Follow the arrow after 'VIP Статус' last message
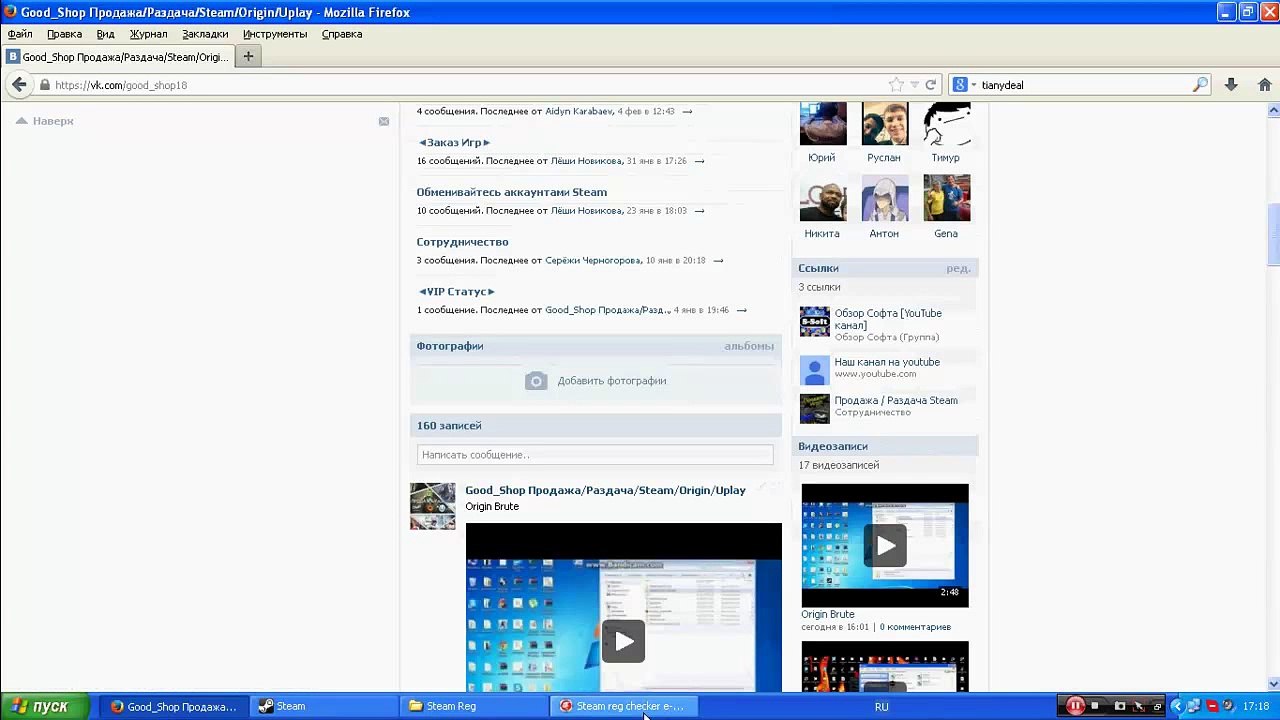The width and height of the screenshot is (1280, 720). pos(740,310)
